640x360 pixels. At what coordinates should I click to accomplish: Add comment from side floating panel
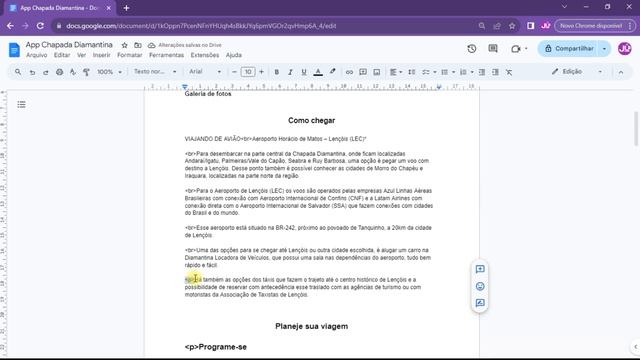[480, 269]
